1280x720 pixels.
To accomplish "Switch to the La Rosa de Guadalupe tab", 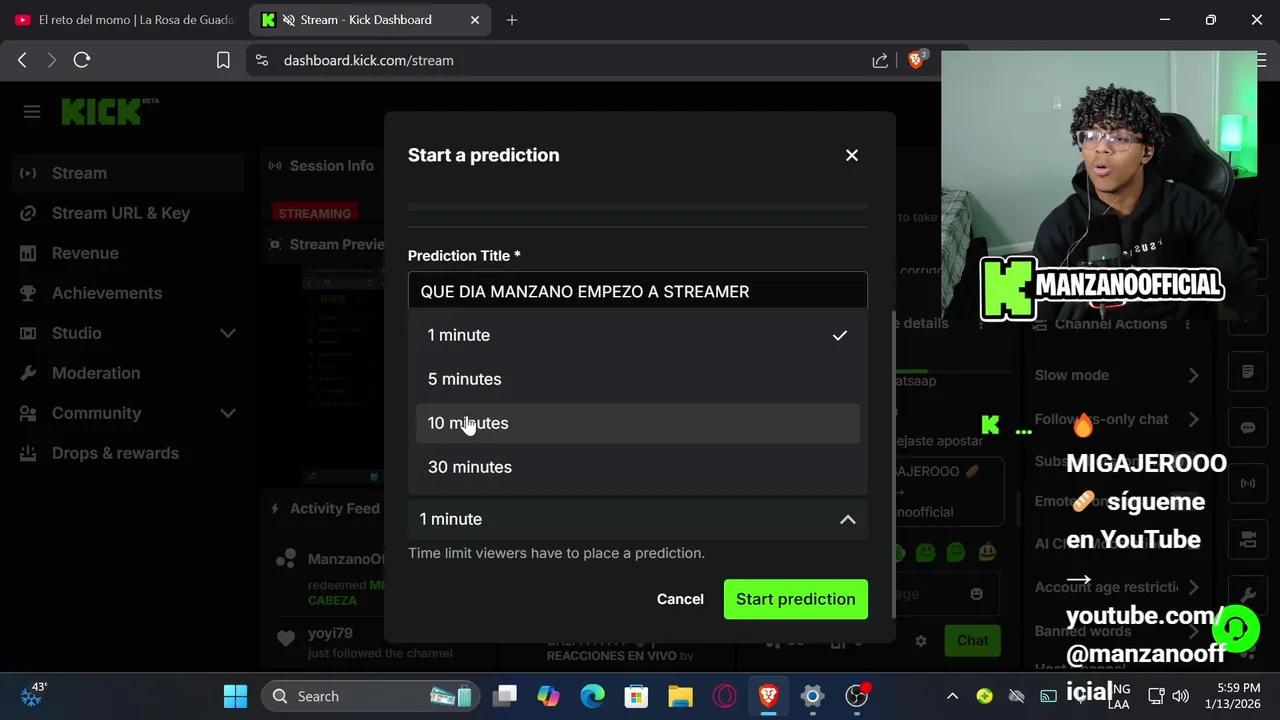I will point(124,20).
